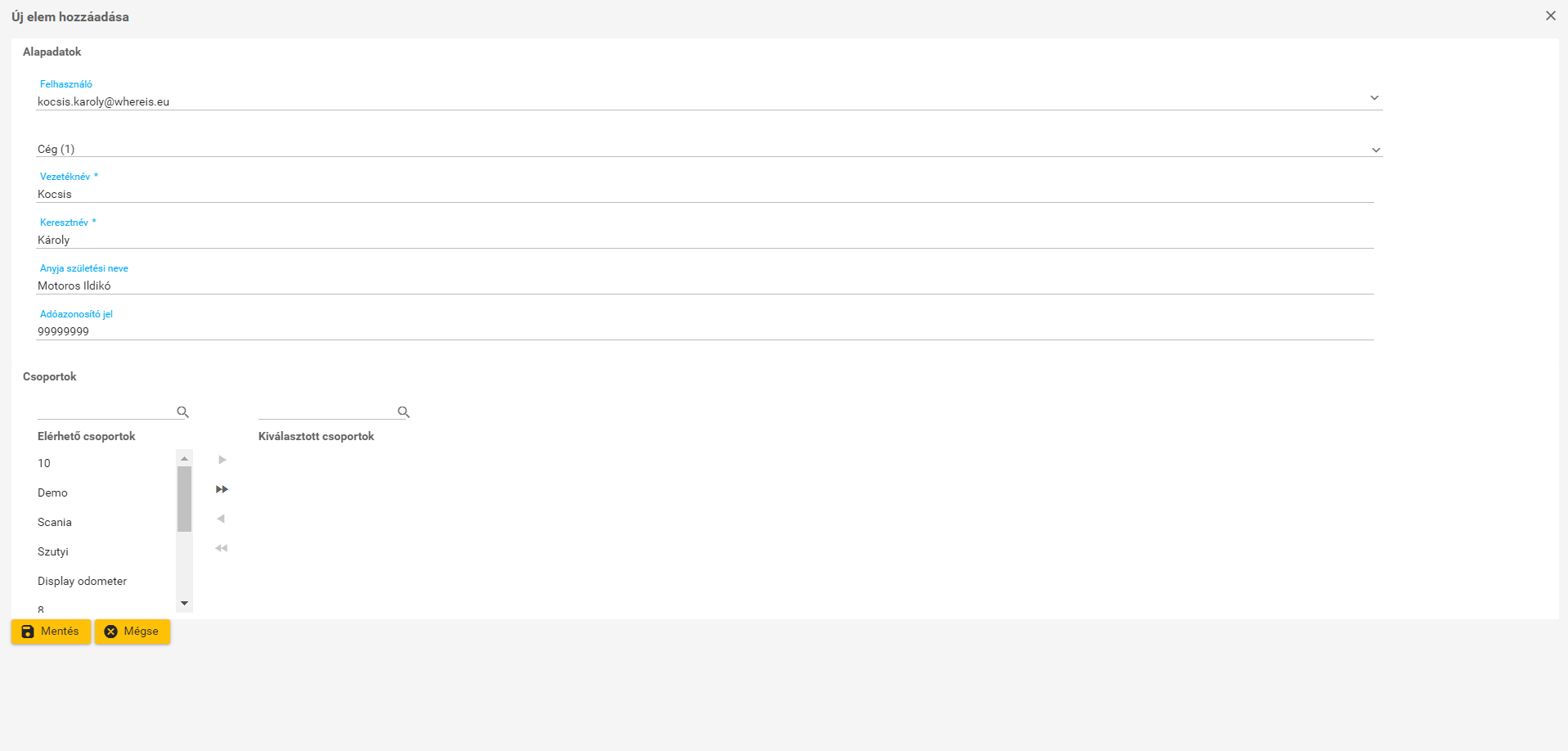Image resolution: width=1568 pixels, height=751 pixels.
Task: Cancel with the Mégse button
Action: [133, 632]
